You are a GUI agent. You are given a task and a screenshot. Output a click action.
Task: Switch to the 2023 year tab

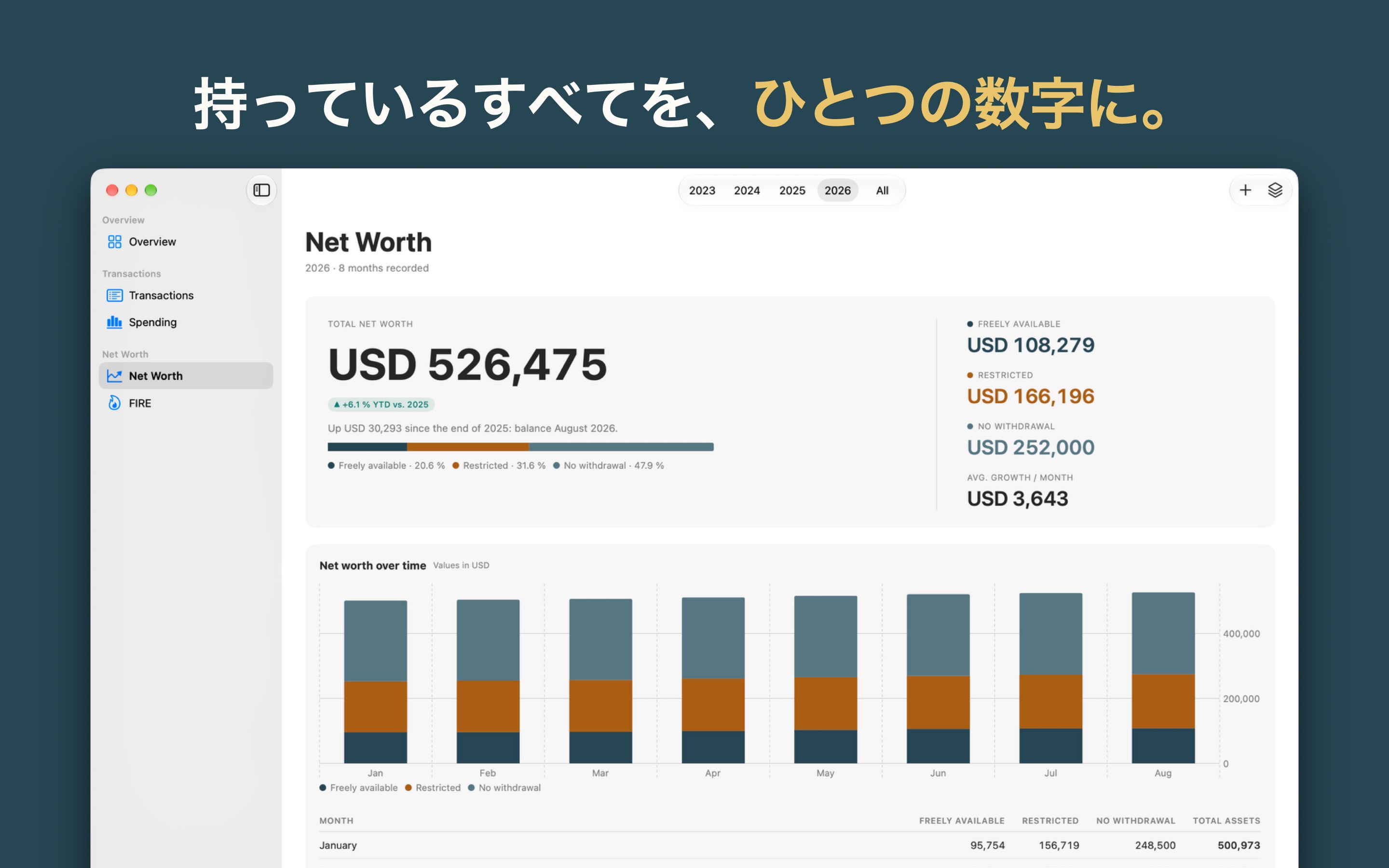click(x=702, y=190)
